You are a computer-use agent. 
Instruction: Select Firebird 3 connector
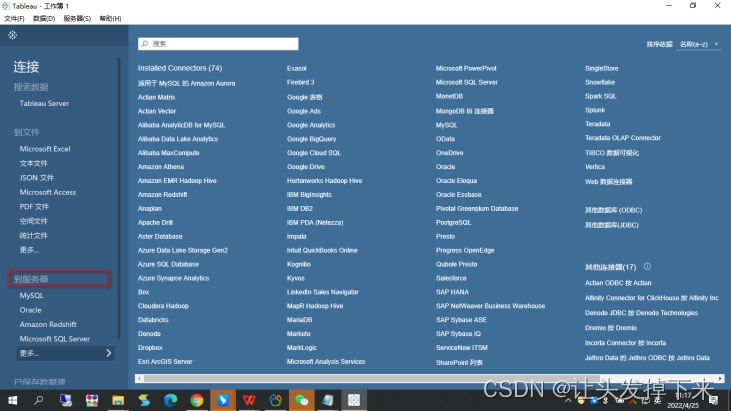coord(300,82)
